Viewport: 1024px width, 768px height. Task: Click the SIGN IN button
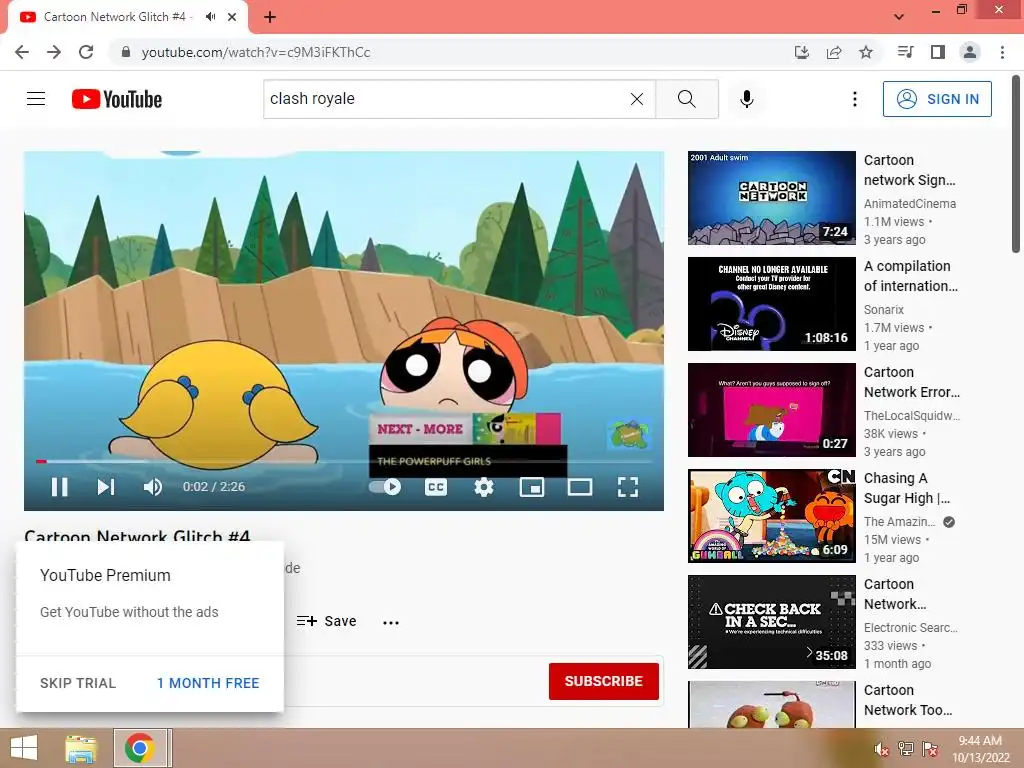point(937,99)
